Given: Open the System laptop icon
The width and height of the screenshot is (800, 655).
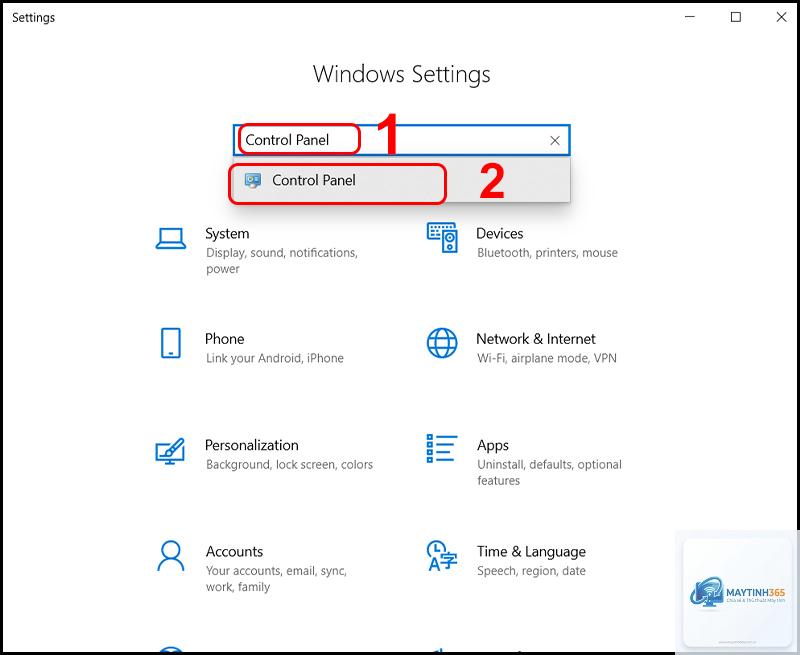Looking at the screenshot, I should pos(170,238).
